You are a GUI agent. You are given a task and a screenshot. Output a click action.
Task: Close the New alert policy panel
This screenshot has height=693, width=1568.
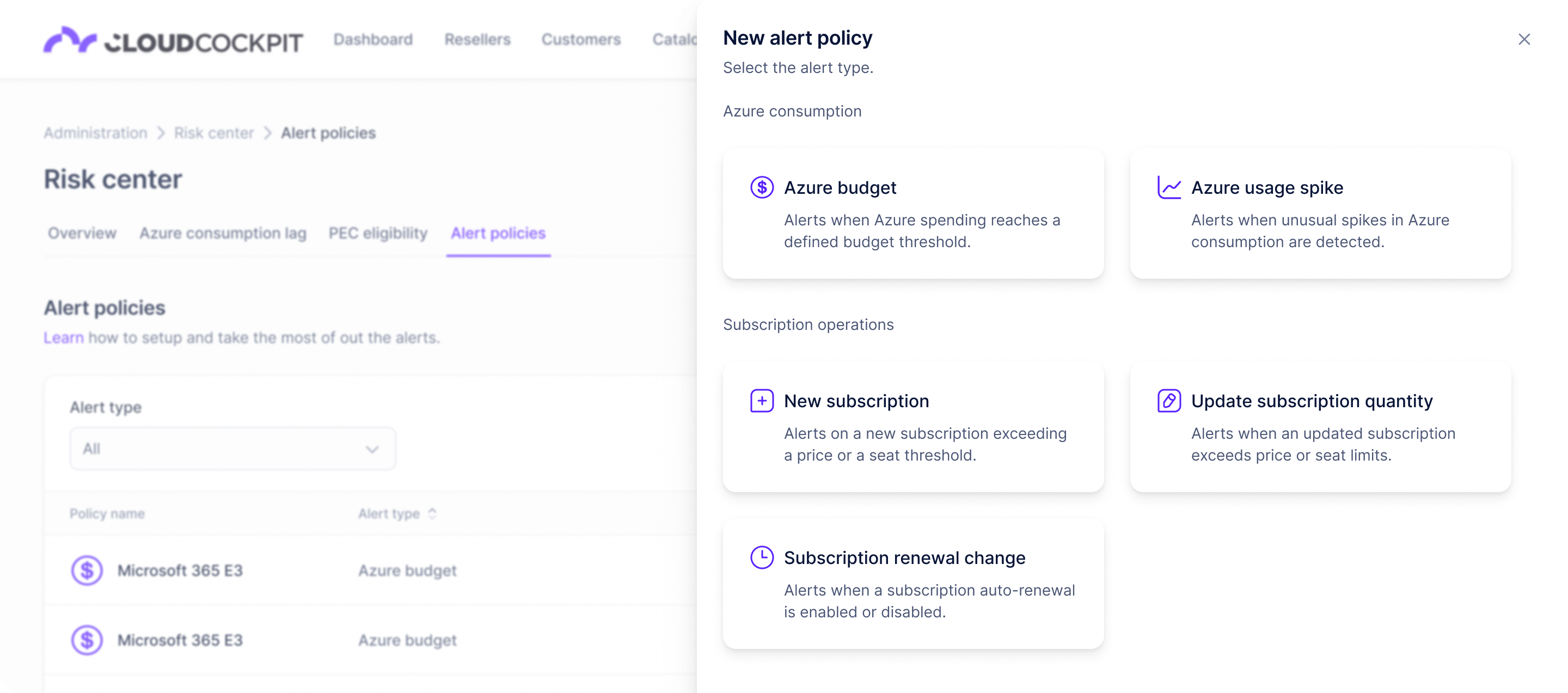[1523, 40]
